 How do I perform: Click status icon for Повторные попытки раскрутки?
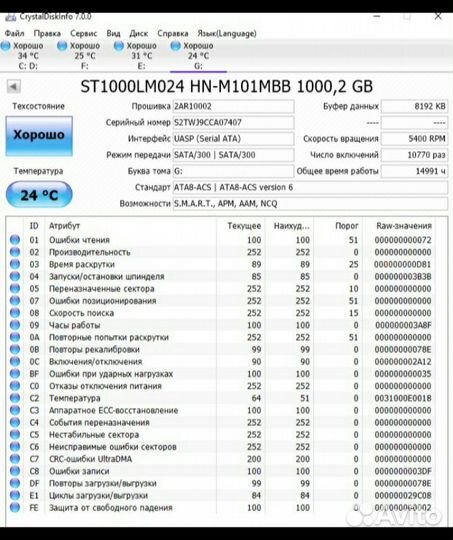(15, 337)
